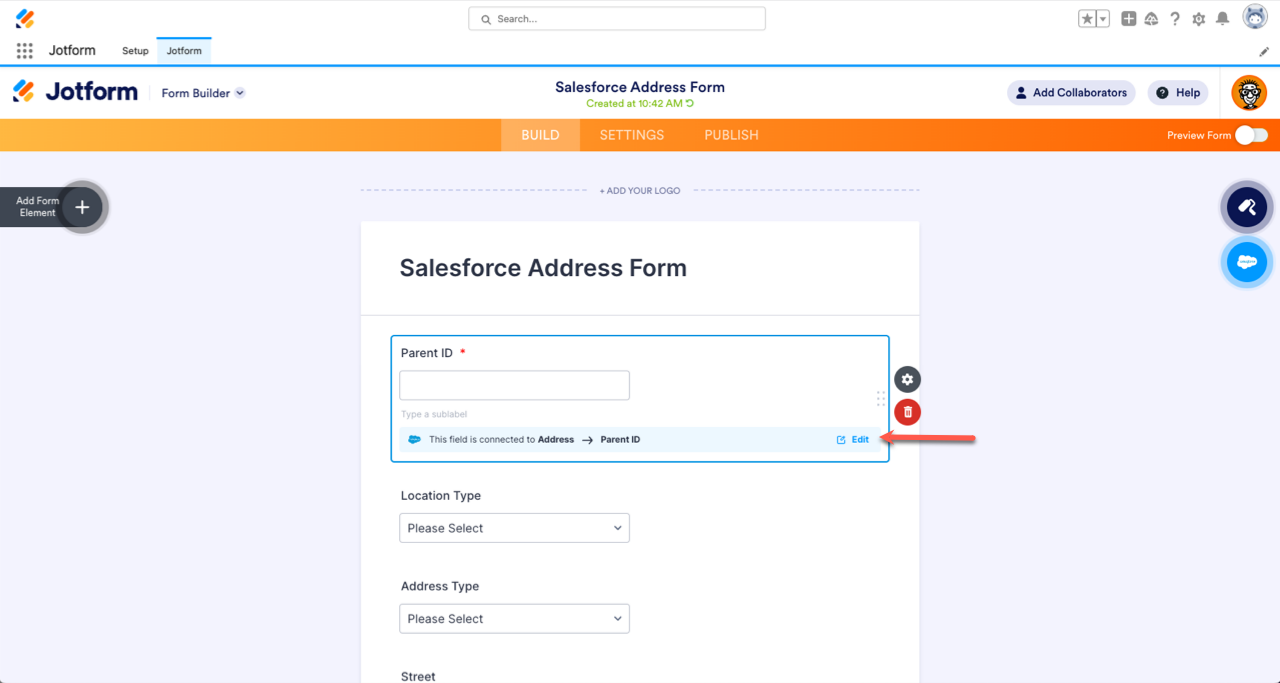Expand the Address Type dropdown

(514, 619)
